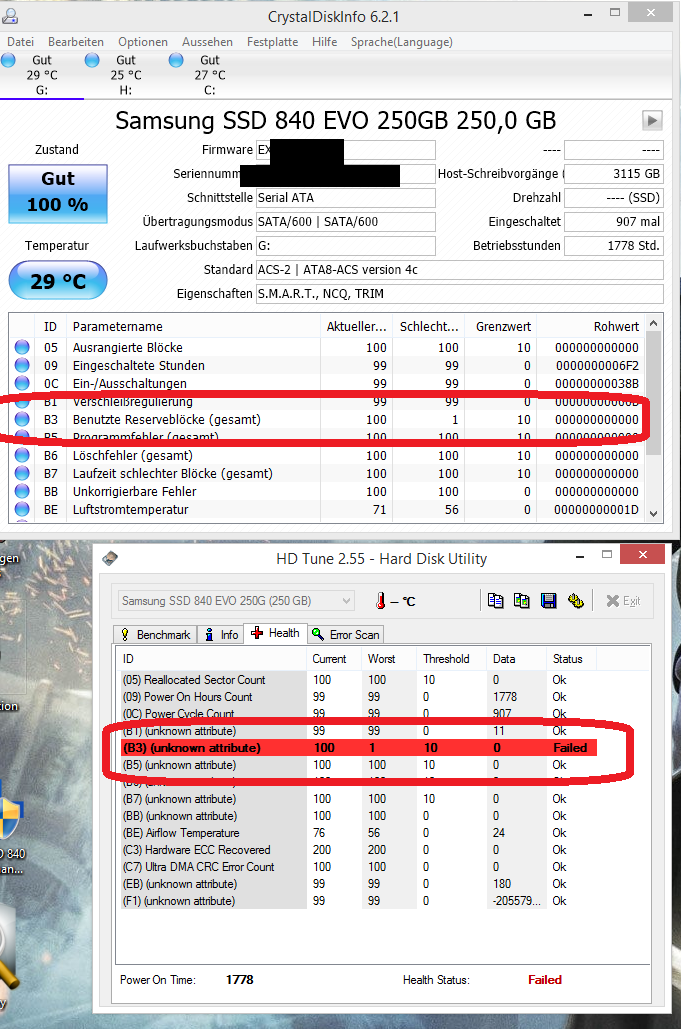Click the Parametername column header
This screenshot has width=681, height=1029.
click(x=194, y=326)
